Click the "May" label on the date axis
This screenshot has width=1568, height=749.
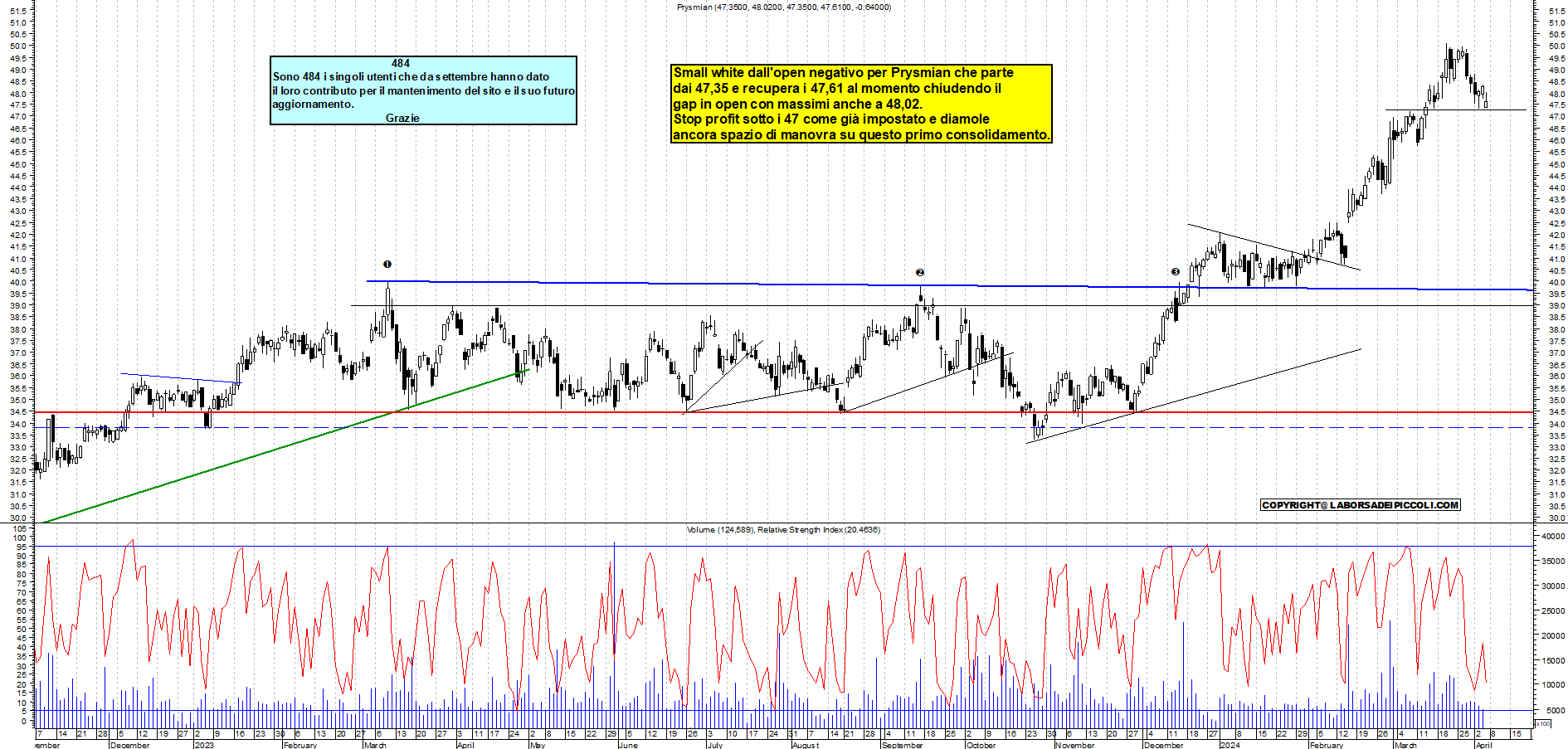pos(538,745)
